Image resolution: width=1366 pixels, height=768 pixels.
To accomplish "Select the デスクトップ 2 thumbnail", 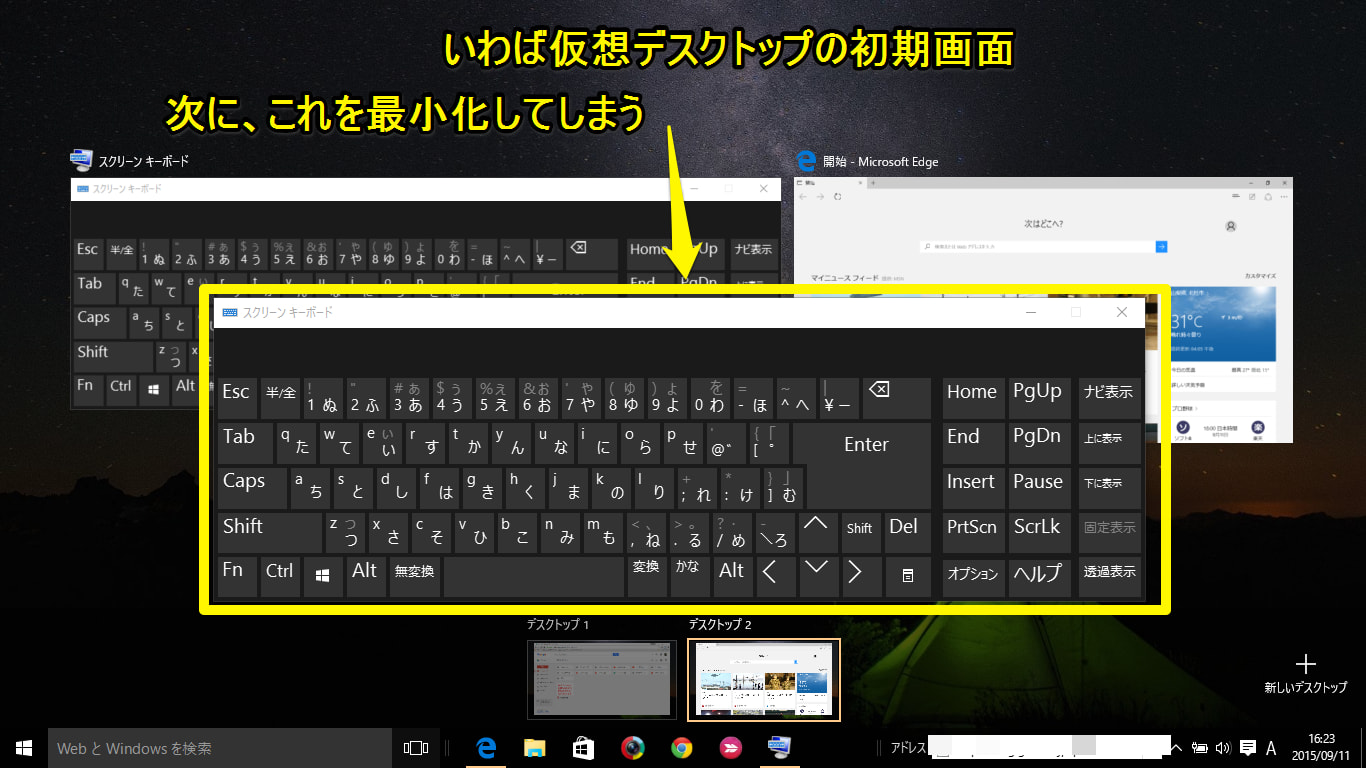I will (764, 679).
